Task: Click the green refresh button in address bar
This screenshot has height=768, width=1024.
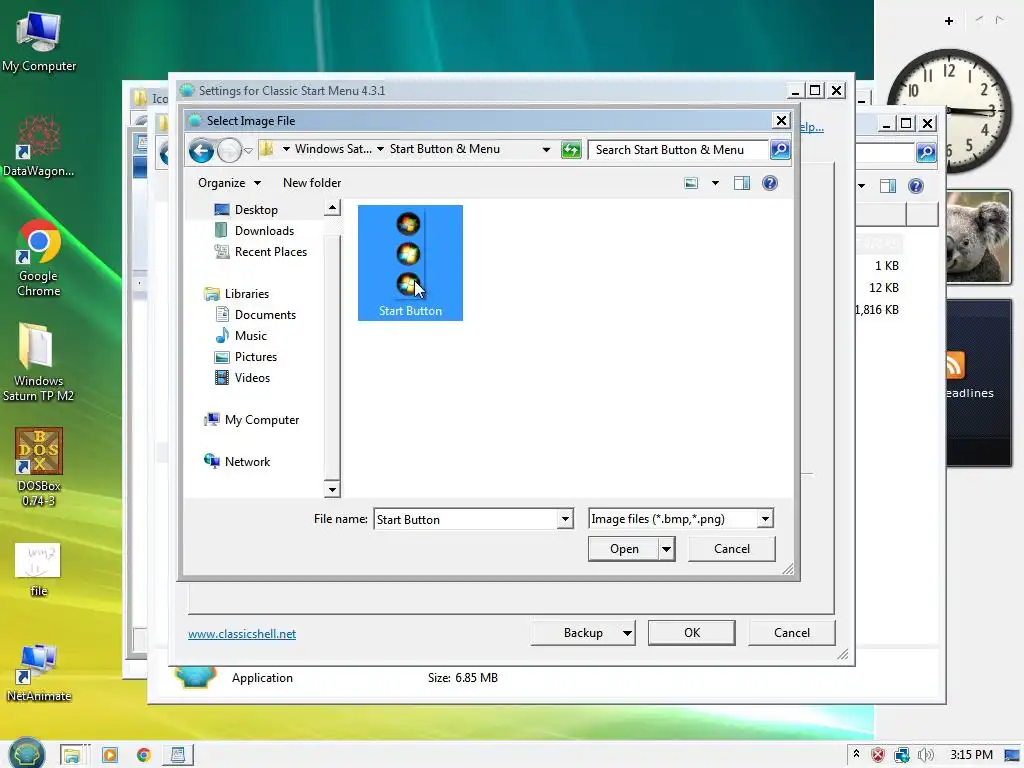Action: pos(571,150)
